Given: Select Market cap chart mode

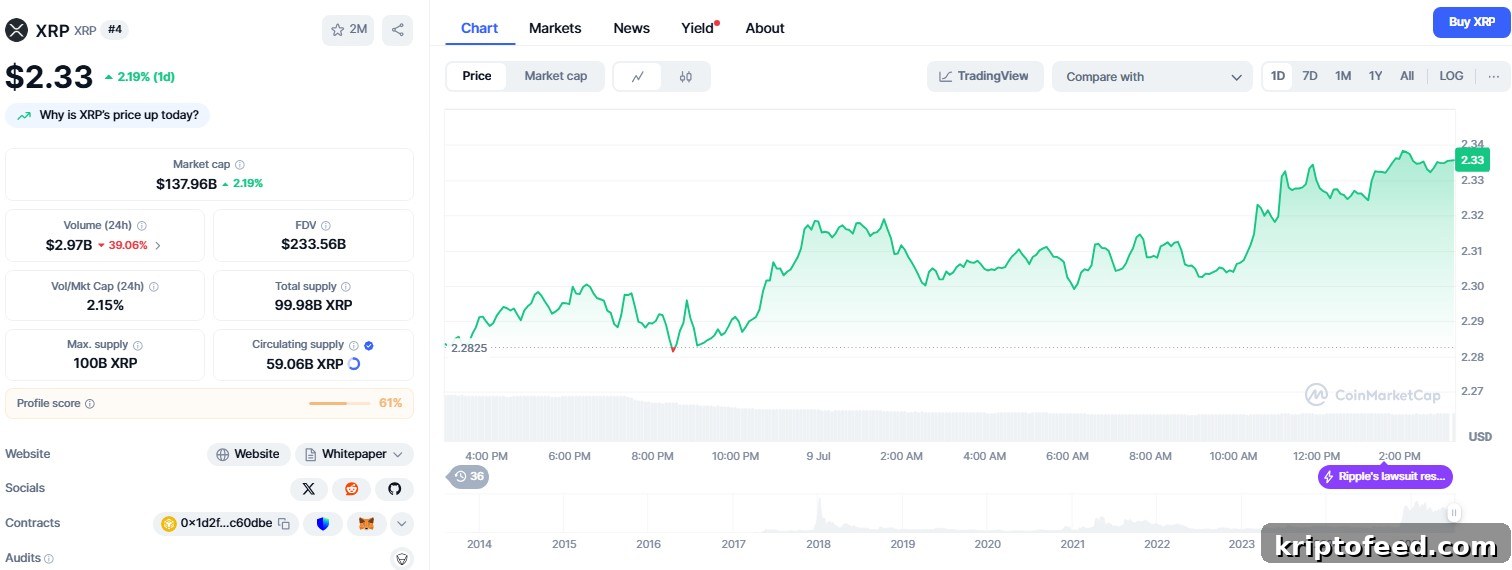Looking at the screenshot, I should 556,76.
